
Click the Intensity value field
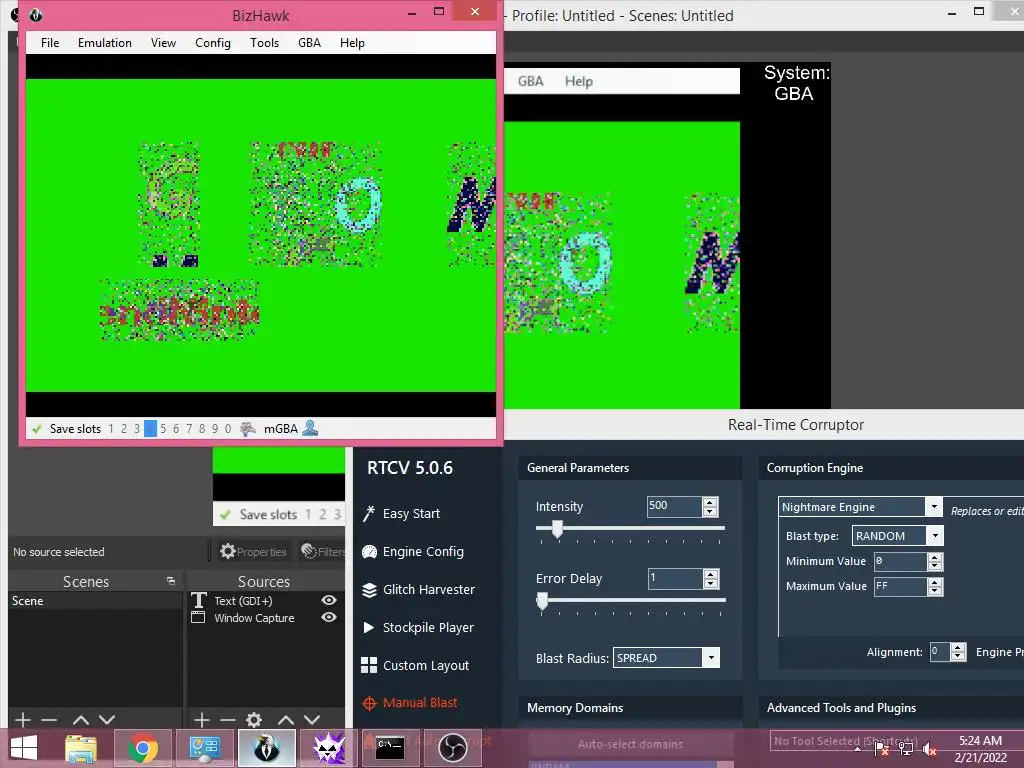pos(674,507)
